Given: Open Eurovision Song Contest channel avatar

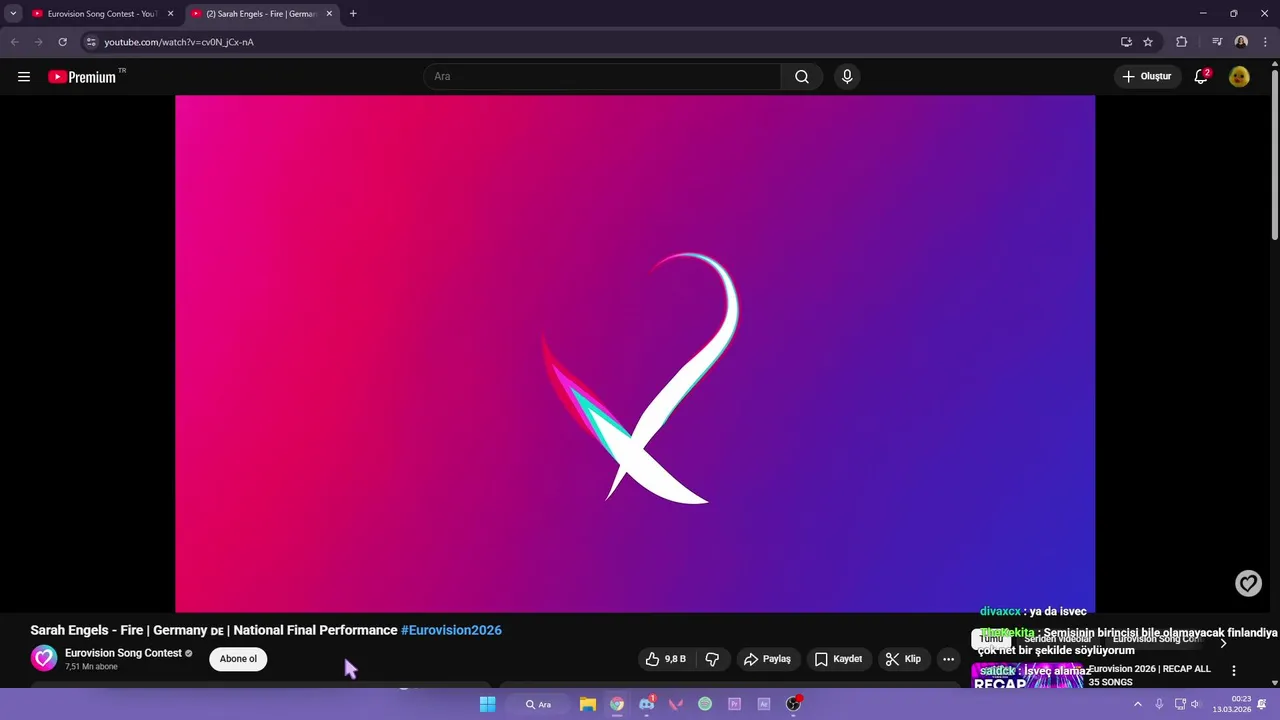Looking at the screenshot, I should pos(44,658).
